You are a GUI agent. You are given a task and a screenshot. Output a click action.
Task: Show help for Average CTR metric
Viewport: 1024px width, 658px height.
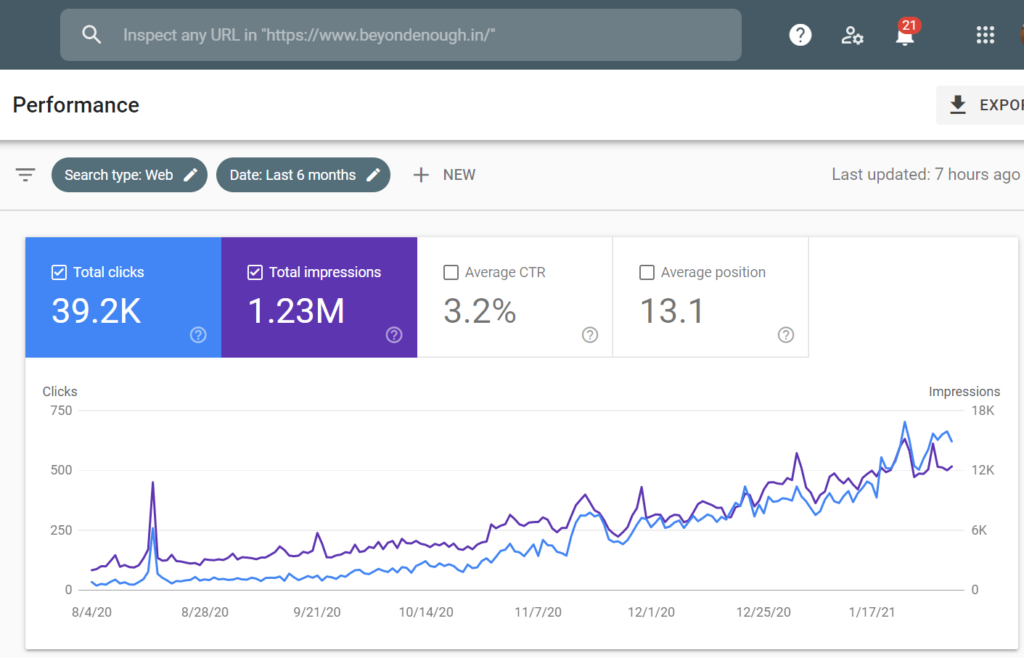[590, 335]
